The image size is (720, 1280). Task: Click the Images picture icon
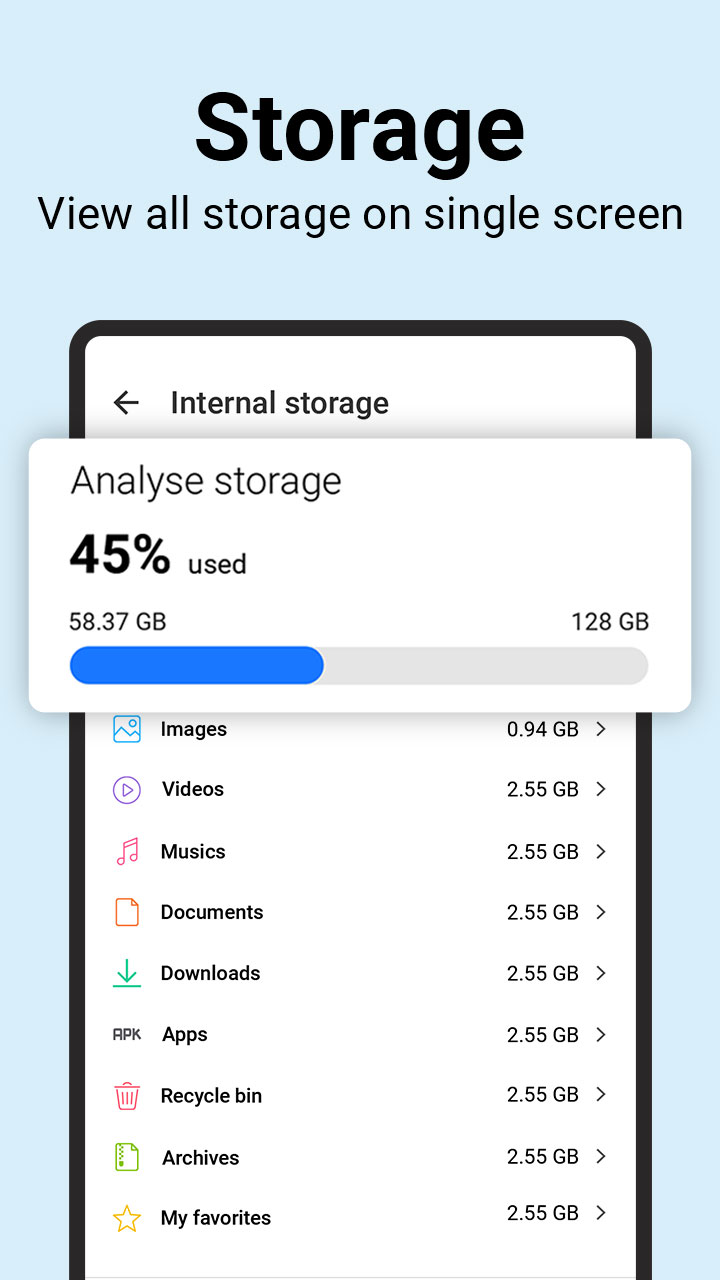click(127, 729)
